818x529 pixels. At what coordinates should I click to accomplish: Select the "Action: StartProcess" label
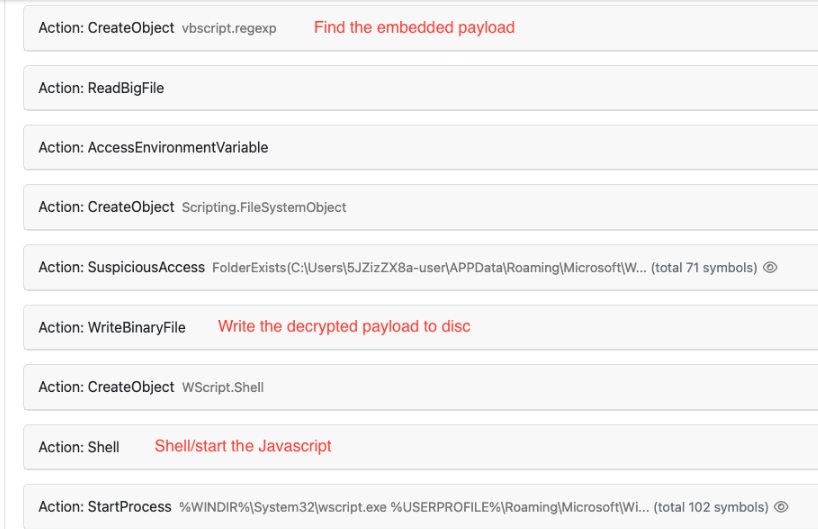(x=105, y=507)
